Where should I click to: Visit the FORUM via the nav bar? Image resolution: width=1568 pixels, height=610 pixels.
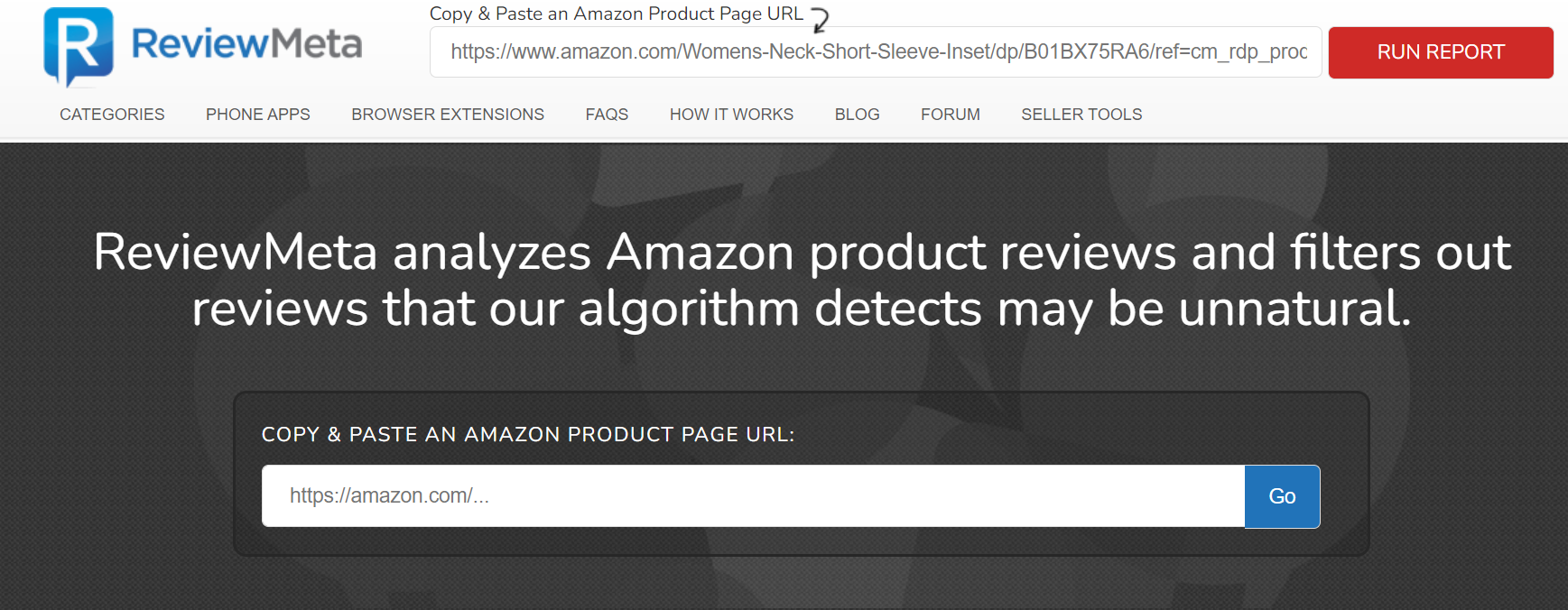950,114
